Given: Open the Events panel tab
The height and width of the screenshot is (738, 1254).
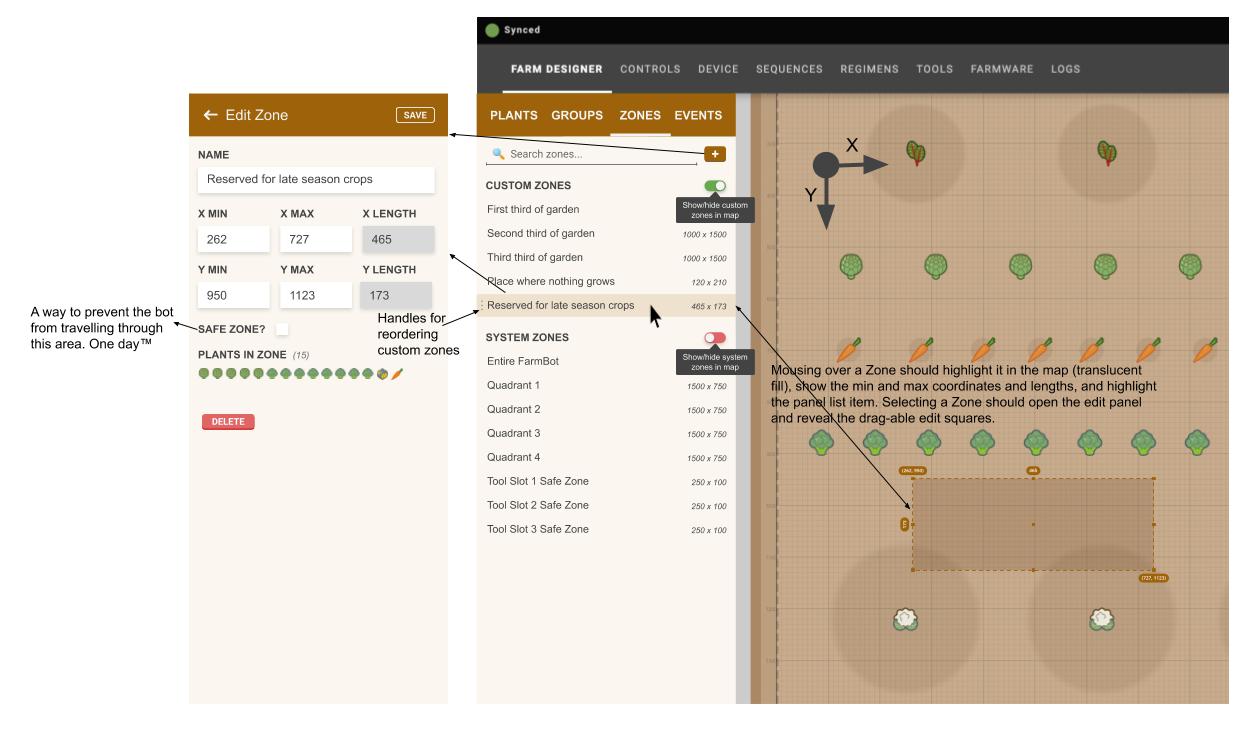Looking at the screenshot, I should point(698,115).
